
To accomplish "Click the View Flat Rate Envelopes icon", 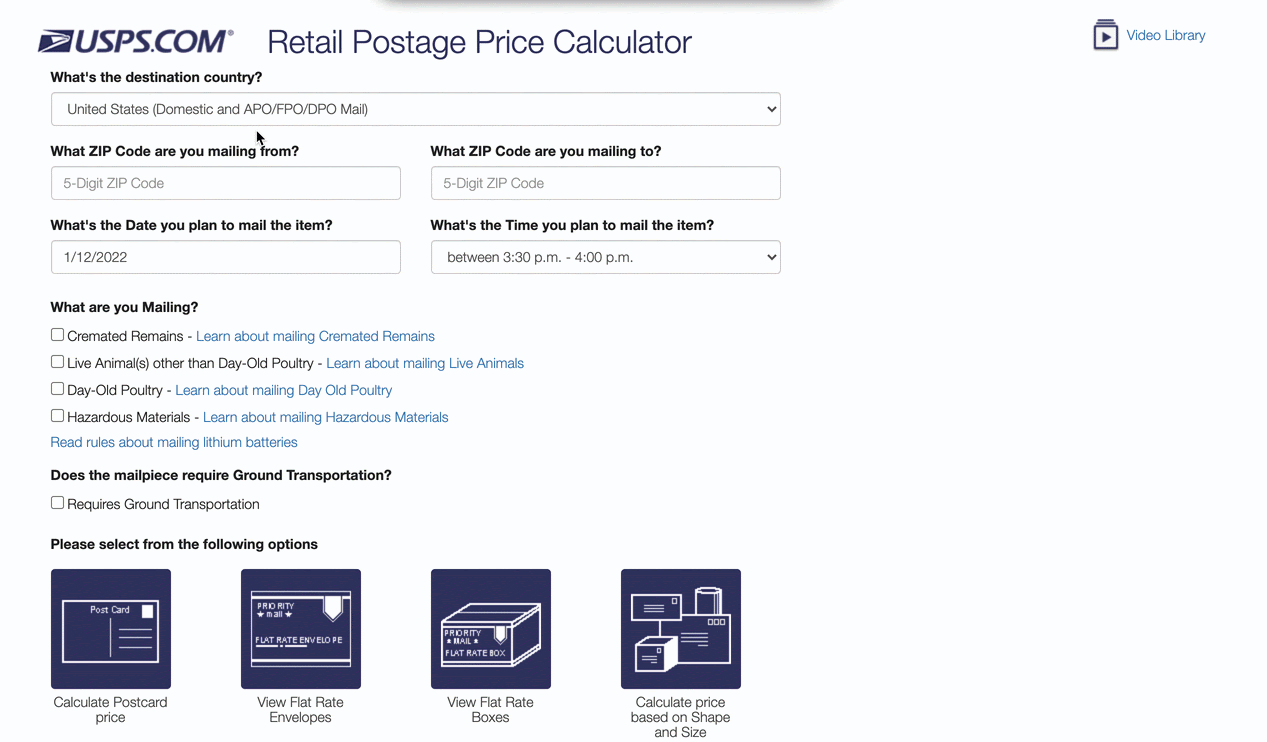I will 300,628.
